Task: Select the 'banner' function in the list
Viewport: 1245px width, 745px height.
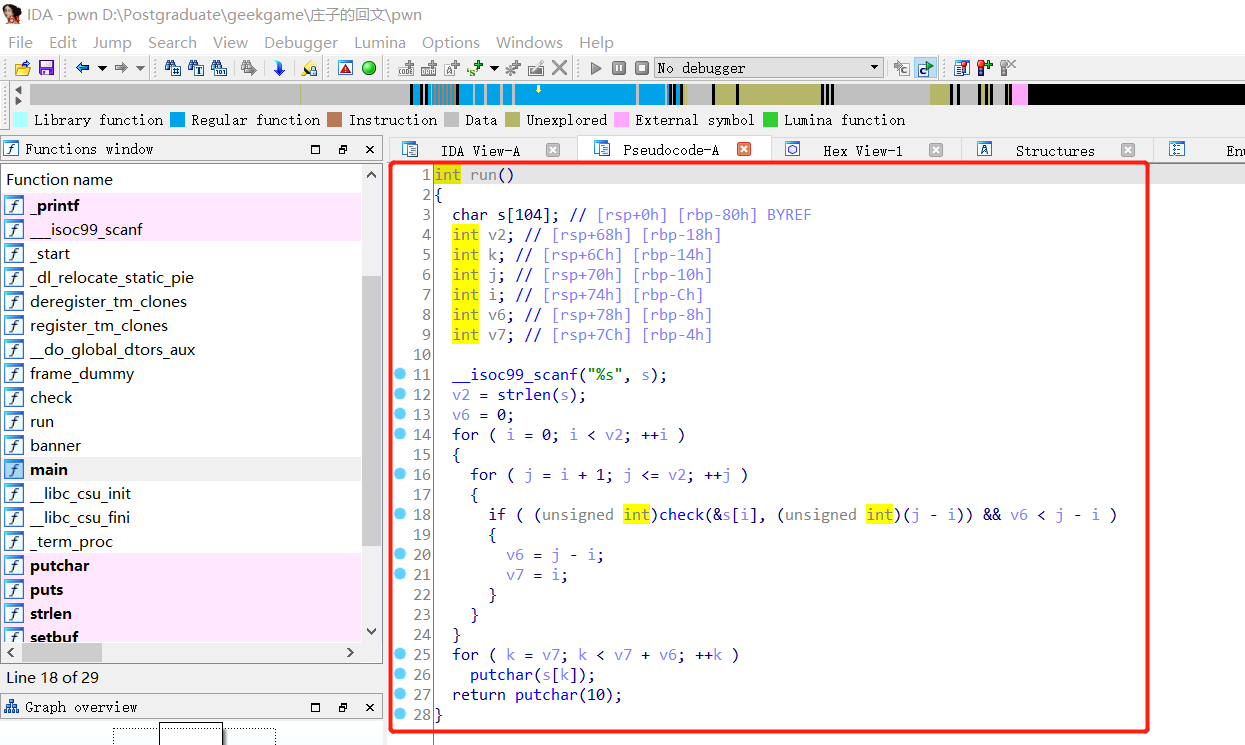Action: (x=181, y=445)
